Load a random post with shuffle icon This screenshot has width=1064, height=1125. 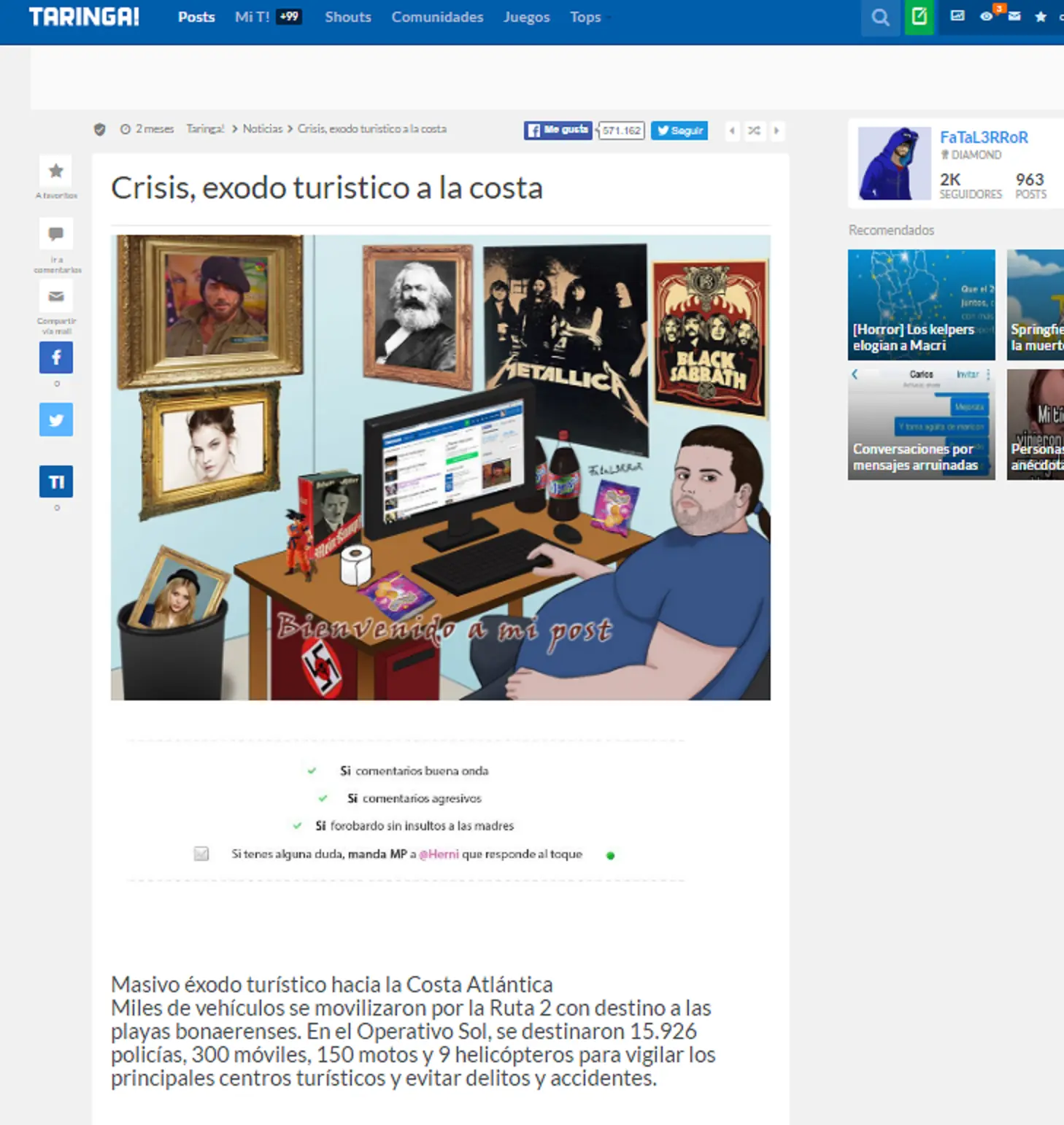tap(754, 131)
